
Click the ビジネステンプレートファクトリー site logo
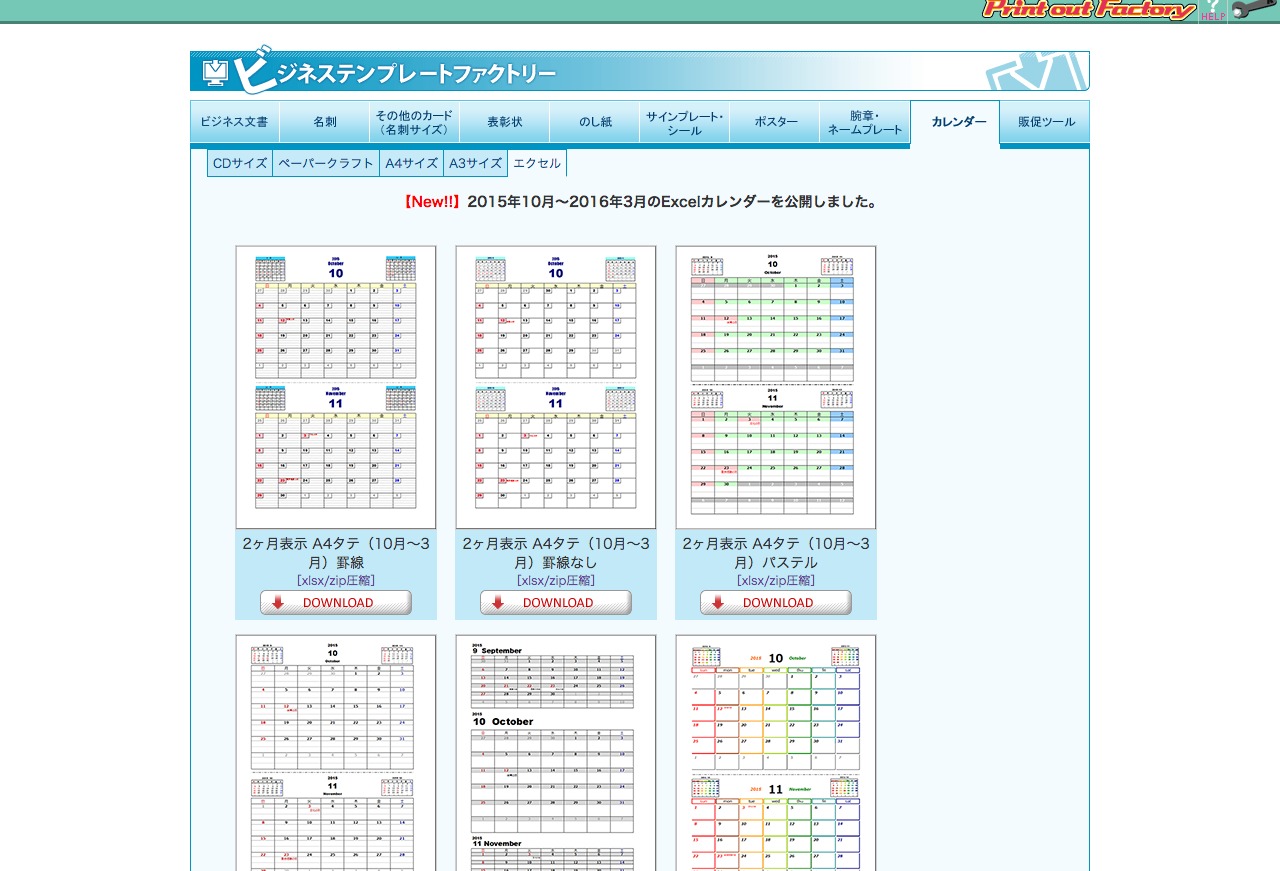point(380,72)
